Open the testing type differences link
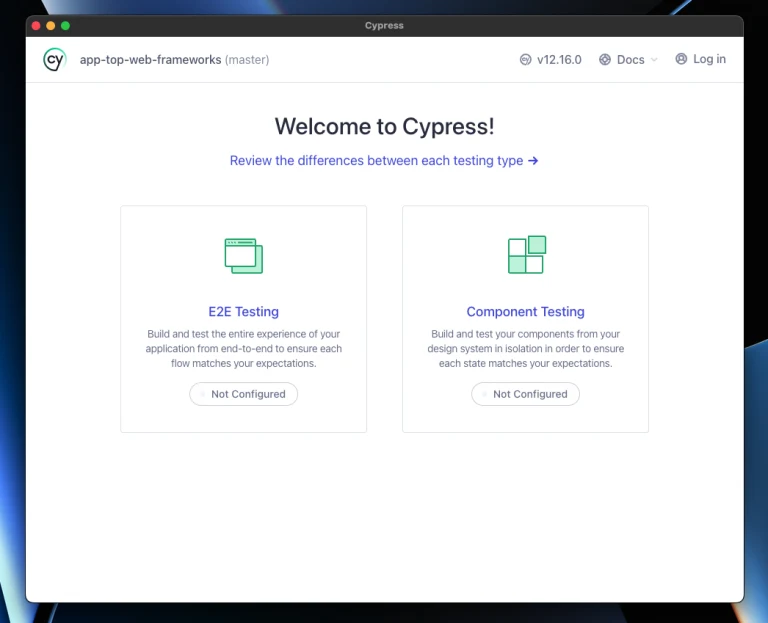 pos(384,161)
